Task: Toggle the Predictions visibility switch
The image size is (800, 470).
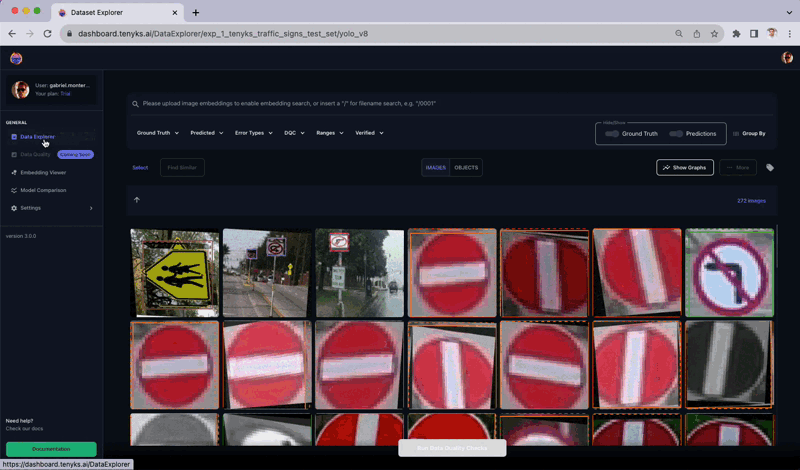Action: (676, 134)
